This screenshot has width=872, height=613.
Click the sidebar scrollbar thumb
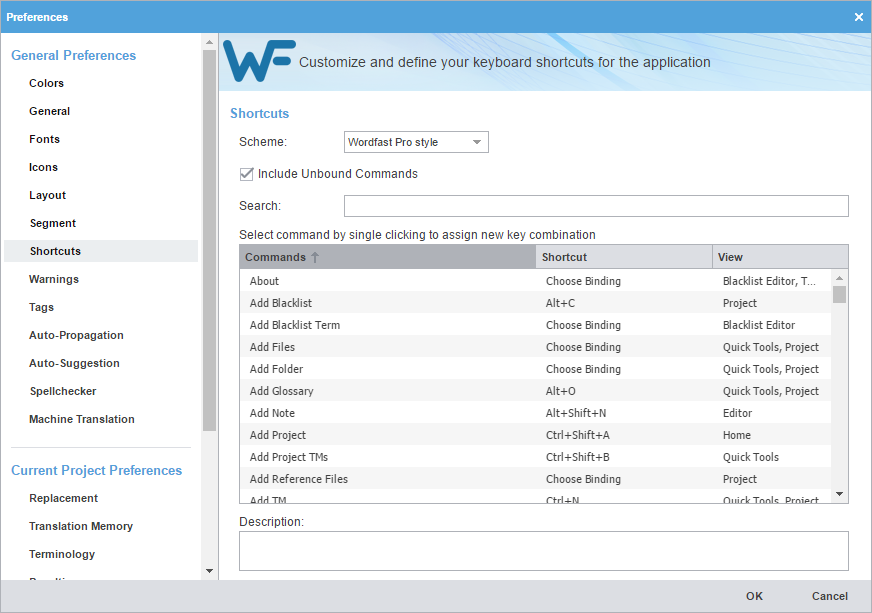click(x=209, y=240)
